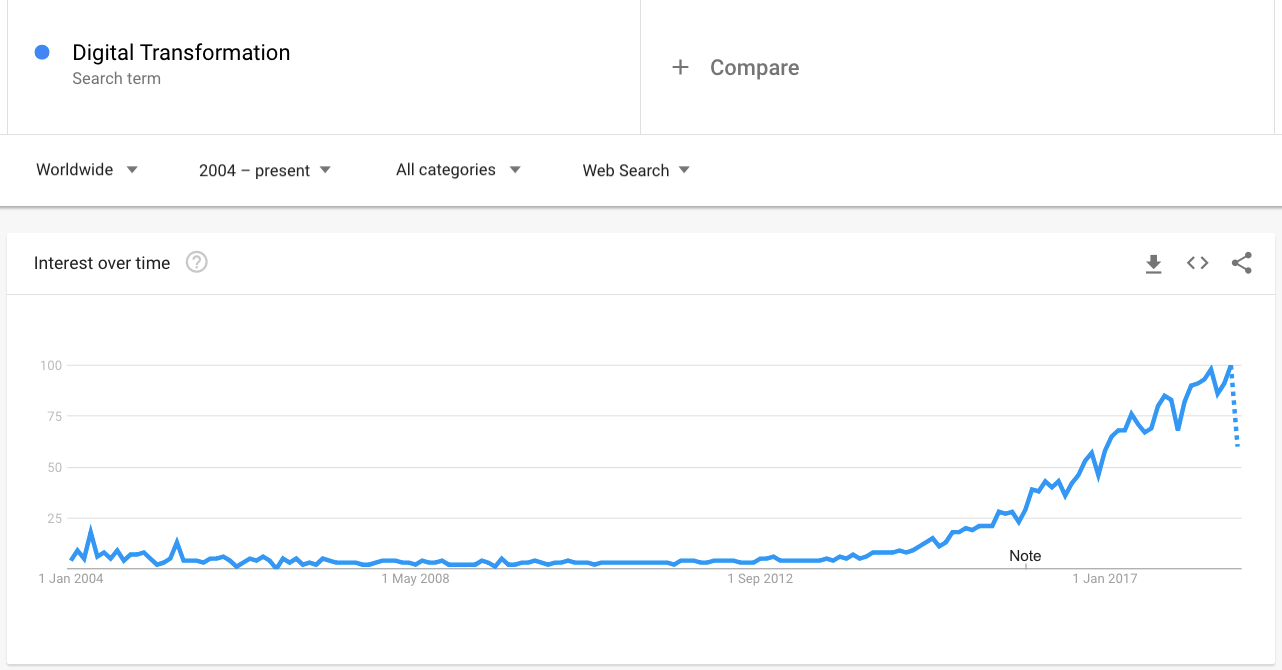Click the dotted projected segment of the line
The width and height of the screenshot is (1282, 670).
point(1235,406)
